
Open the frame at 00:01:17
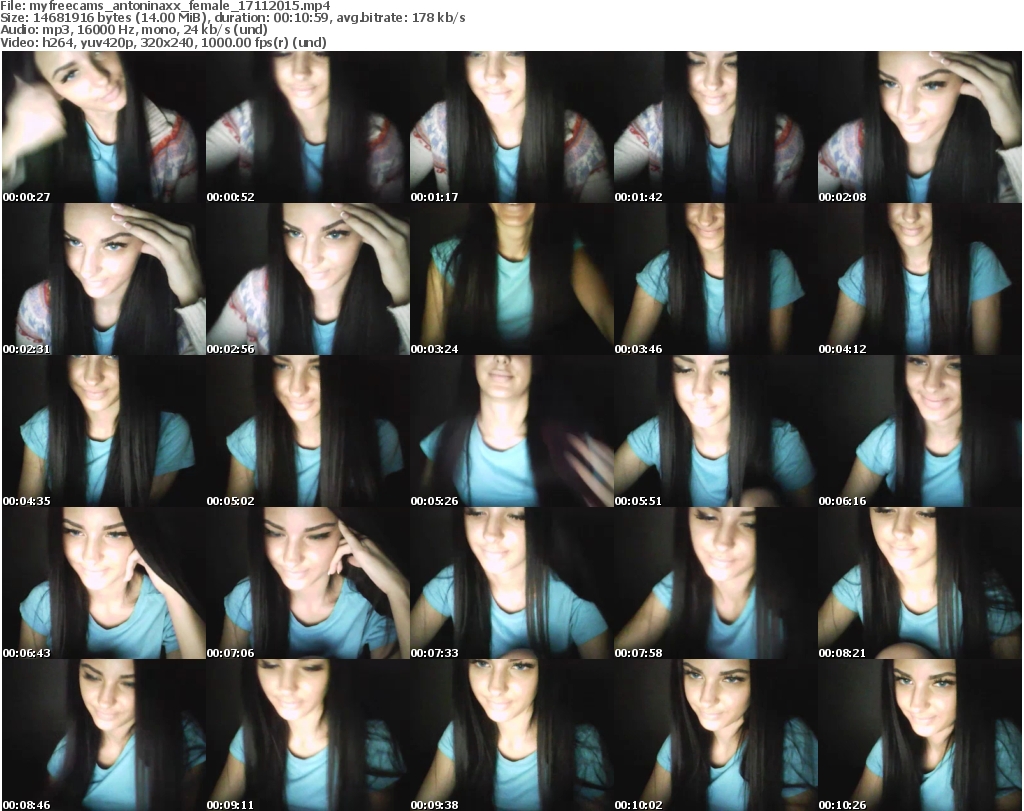pos(511,127)
